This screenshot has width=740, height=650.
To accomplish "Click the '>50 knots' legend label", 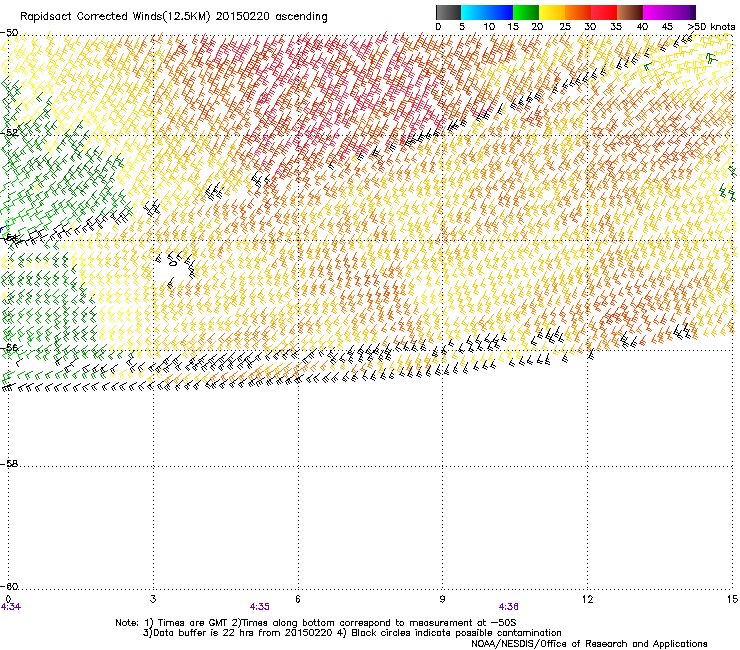I will (711, 27).
